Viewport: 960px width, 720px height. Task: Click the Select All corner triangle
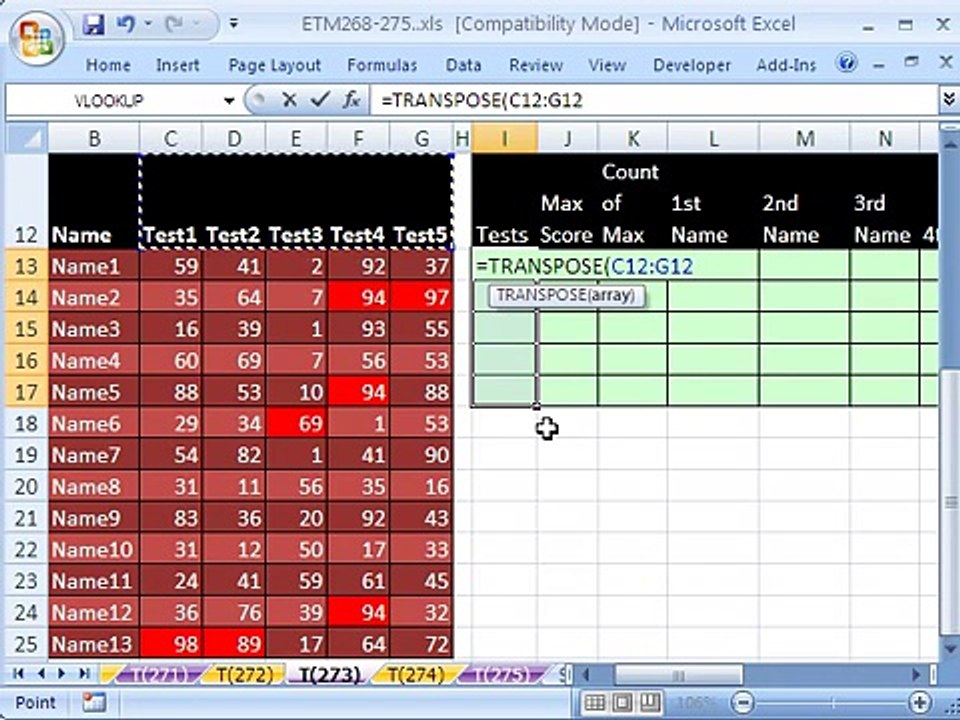[x=27, y=138]
